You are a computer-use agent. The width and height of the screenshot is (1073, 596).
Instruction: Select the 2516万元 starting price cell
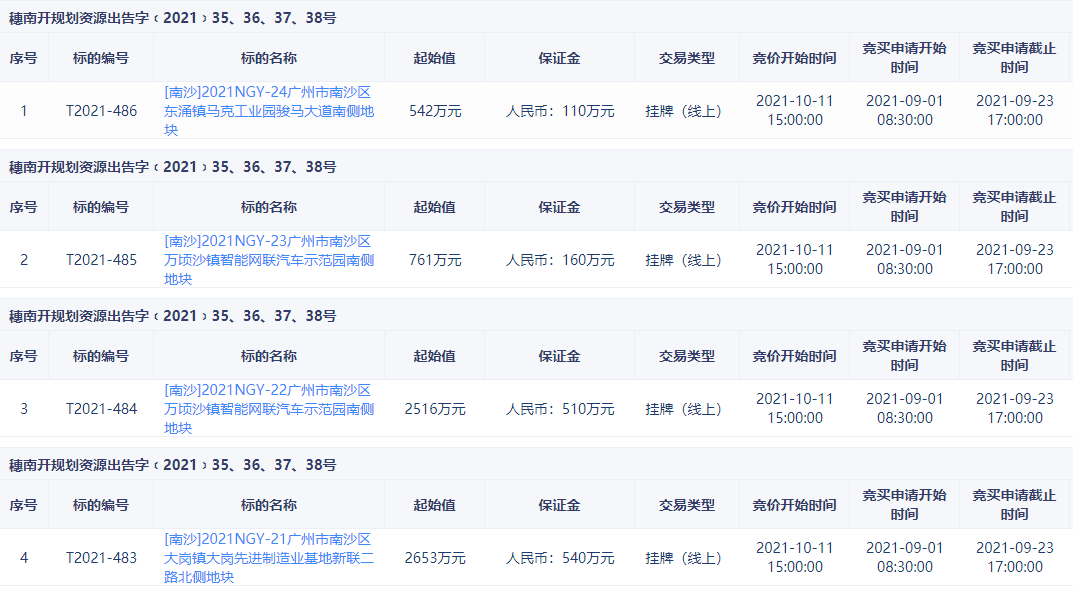pos(435,409)
